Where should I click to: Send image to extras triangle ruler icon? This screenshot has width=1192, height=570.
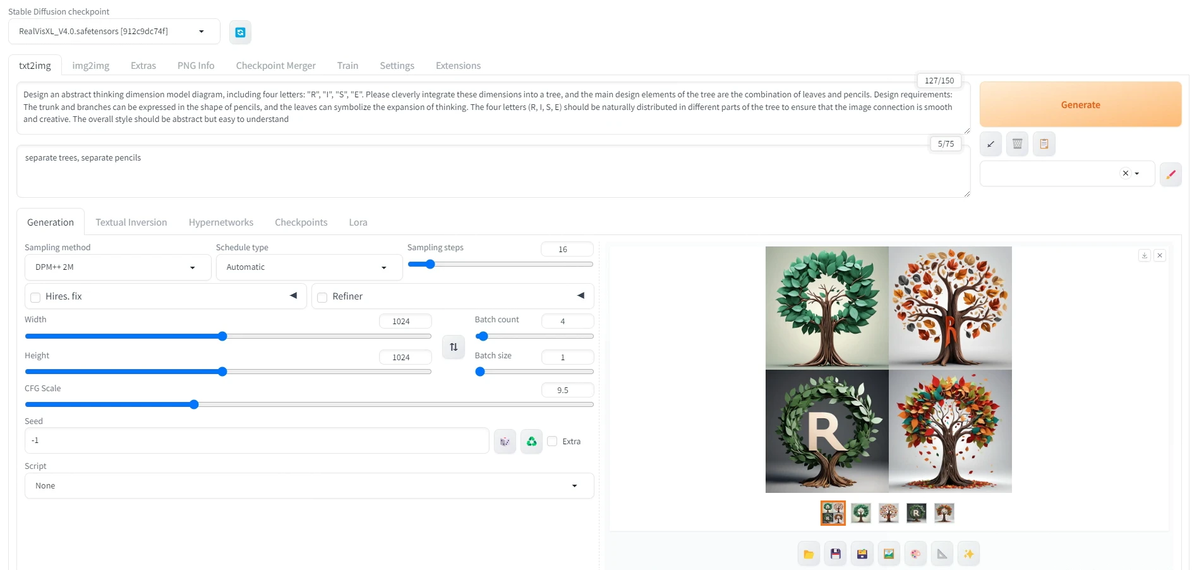point(942,554)
